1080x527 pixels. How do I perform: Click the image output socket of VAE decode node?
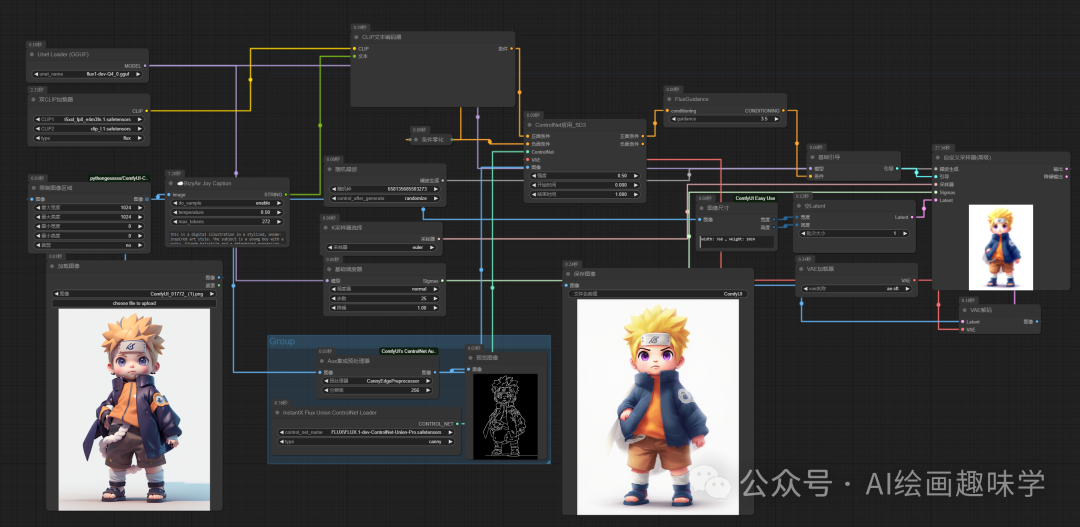[1037, 321]
